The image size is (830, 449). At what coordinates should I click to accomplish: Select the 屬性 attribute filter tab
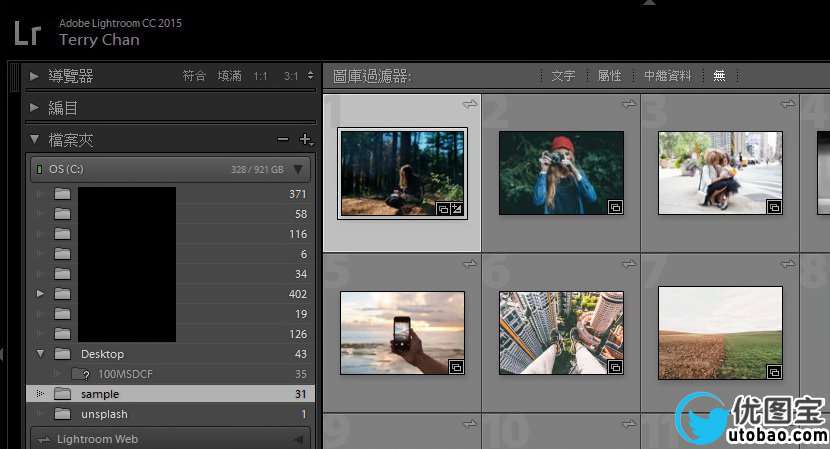[609, 76]
